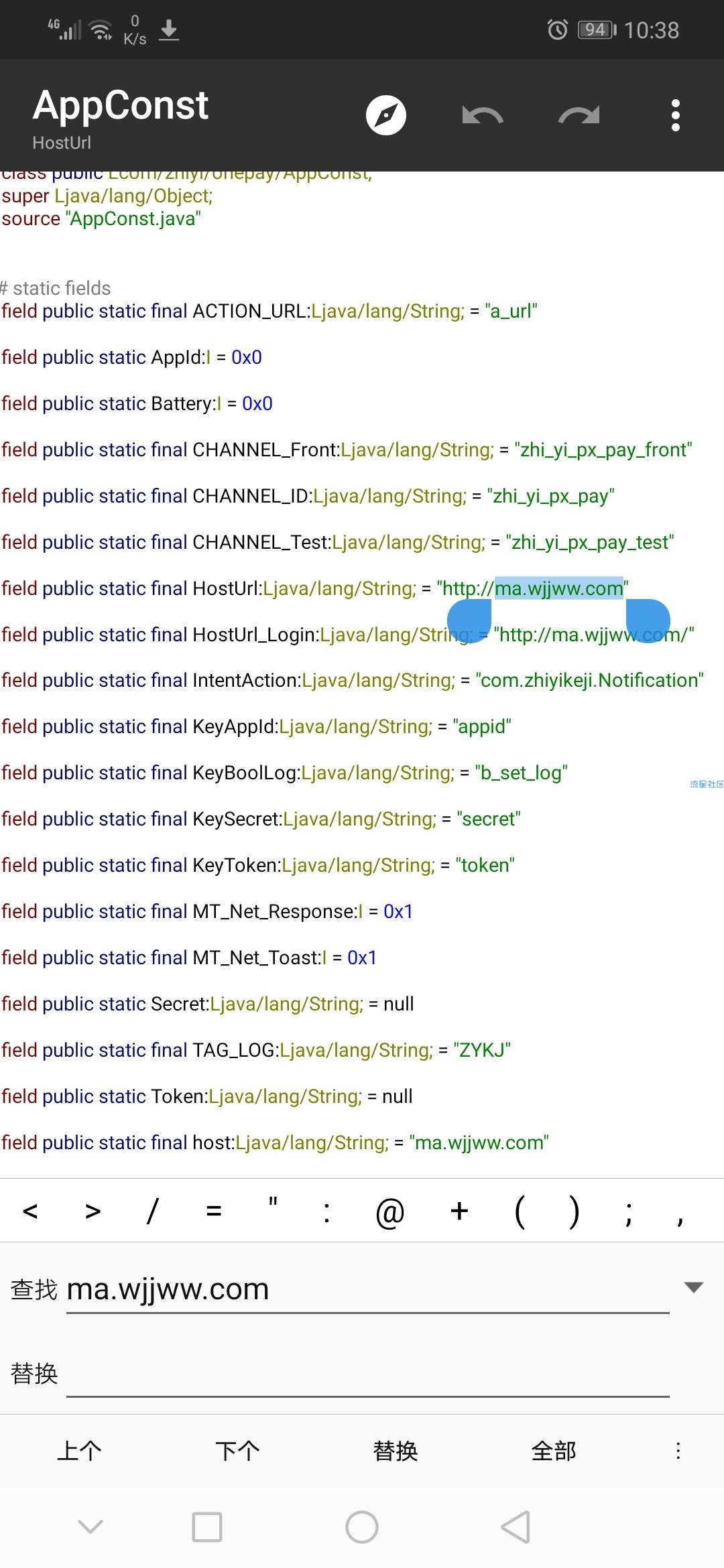
Task: Insert the at sign symbol
Action: pos(389,1212)
